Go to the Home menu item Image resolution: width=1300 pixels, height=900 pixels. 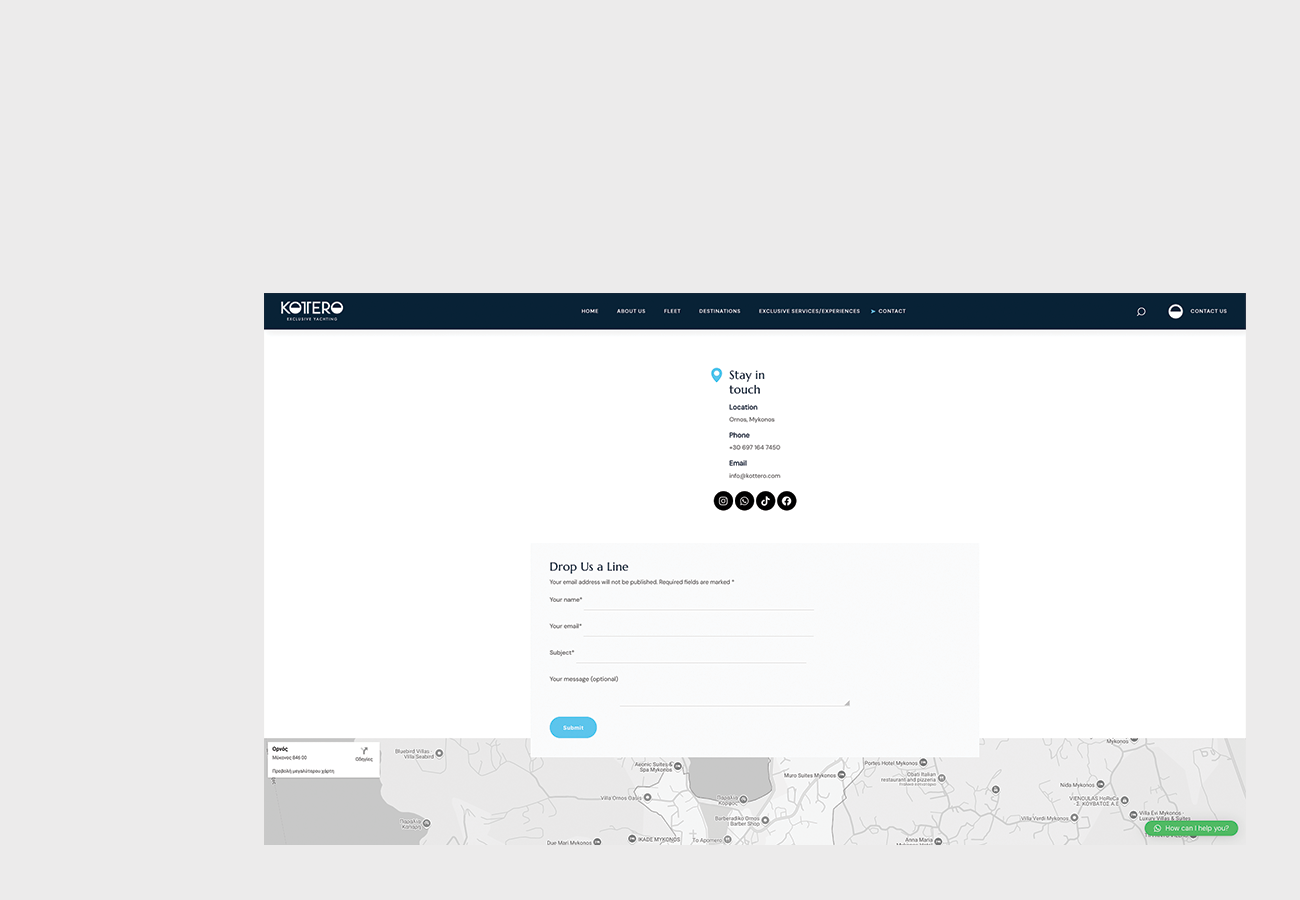(x=590, y=311)
